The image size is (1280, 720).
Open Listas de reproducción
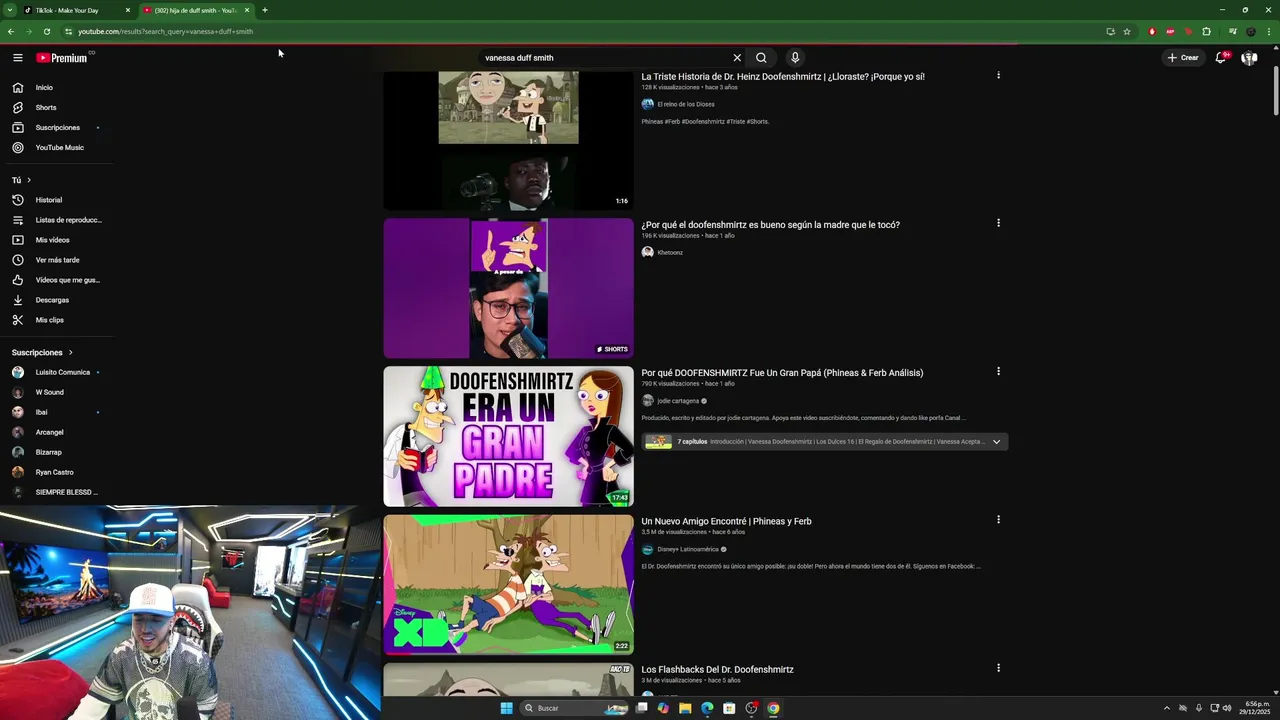click(x=58, y=220)
